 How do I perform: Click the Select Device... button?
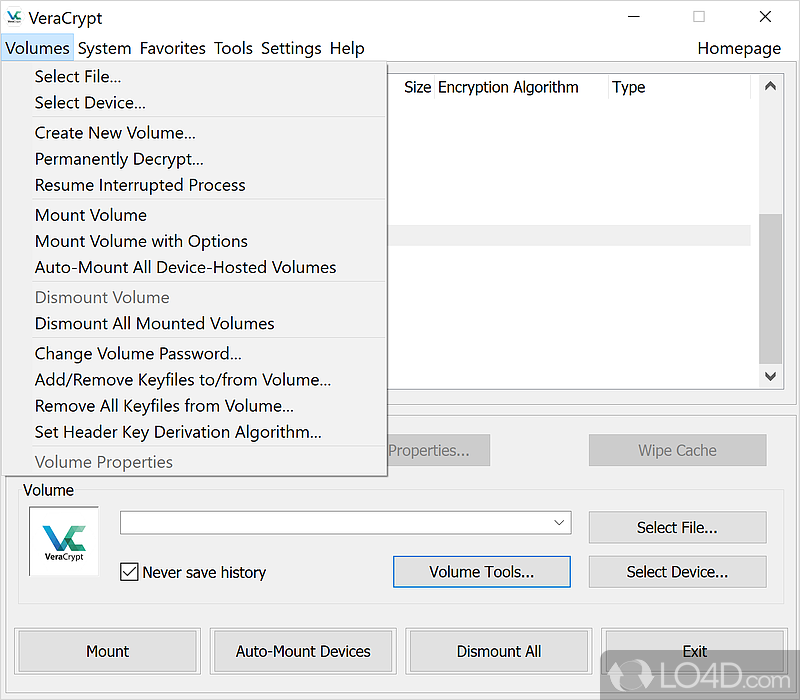coord(677,572)
